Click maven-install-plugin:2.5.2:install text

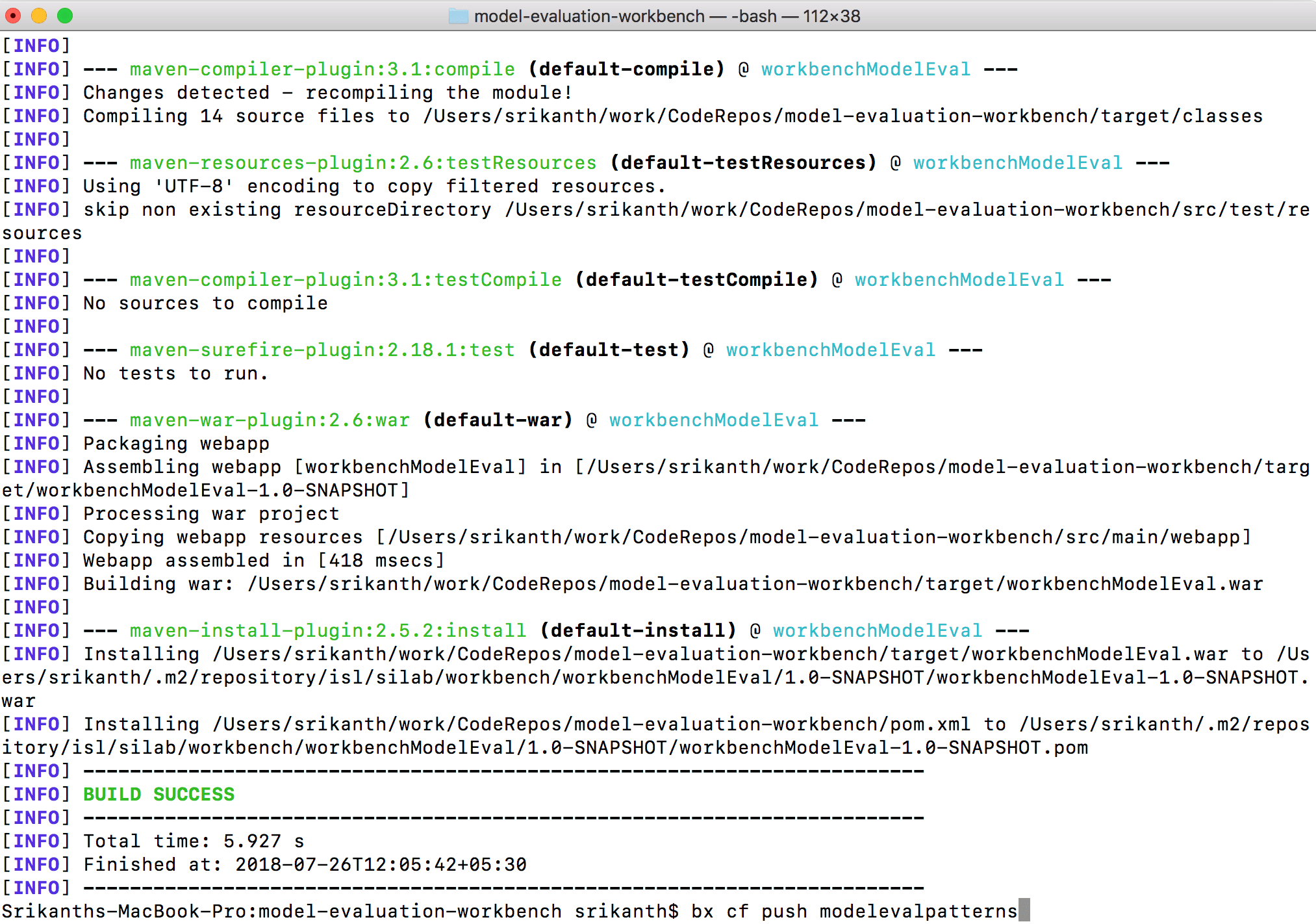[328, 630]
